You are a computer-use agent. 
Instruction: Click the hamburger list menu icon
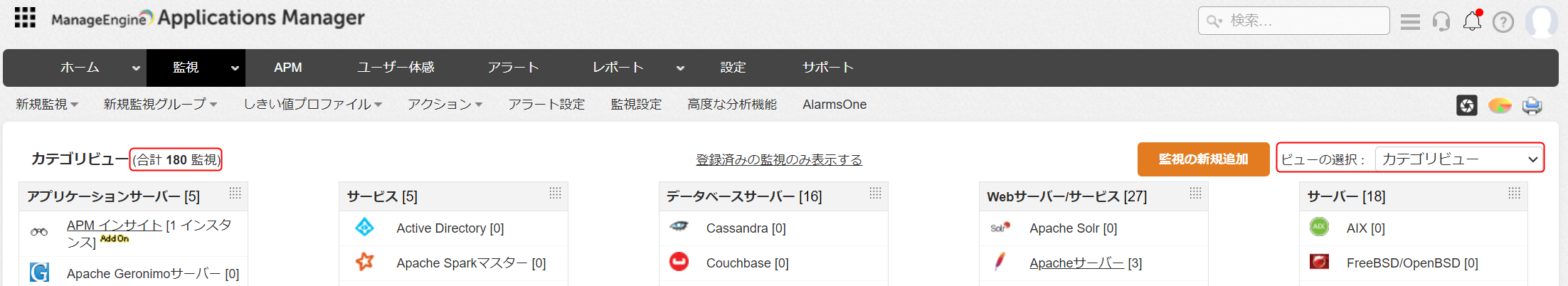pos(1410,22)
